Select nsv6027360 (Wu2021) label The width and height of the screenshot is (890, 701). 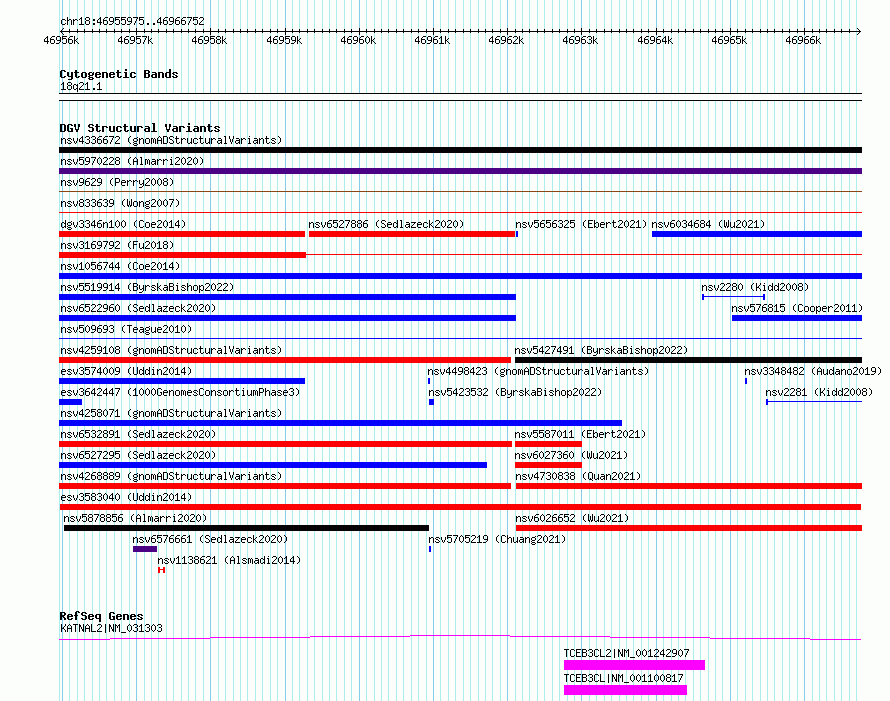pos(571,455)
